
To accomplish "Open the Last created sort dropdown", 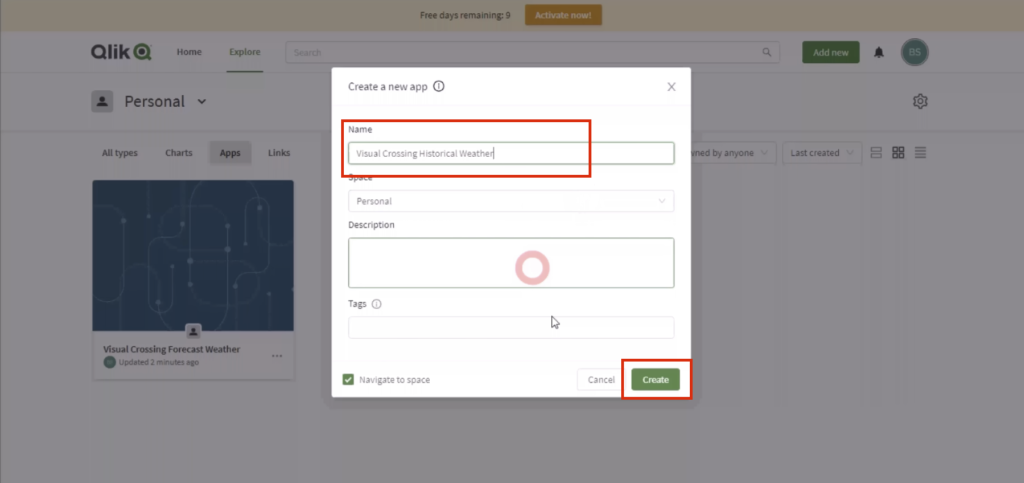I will pyautogui.click(x=822, y=153).
